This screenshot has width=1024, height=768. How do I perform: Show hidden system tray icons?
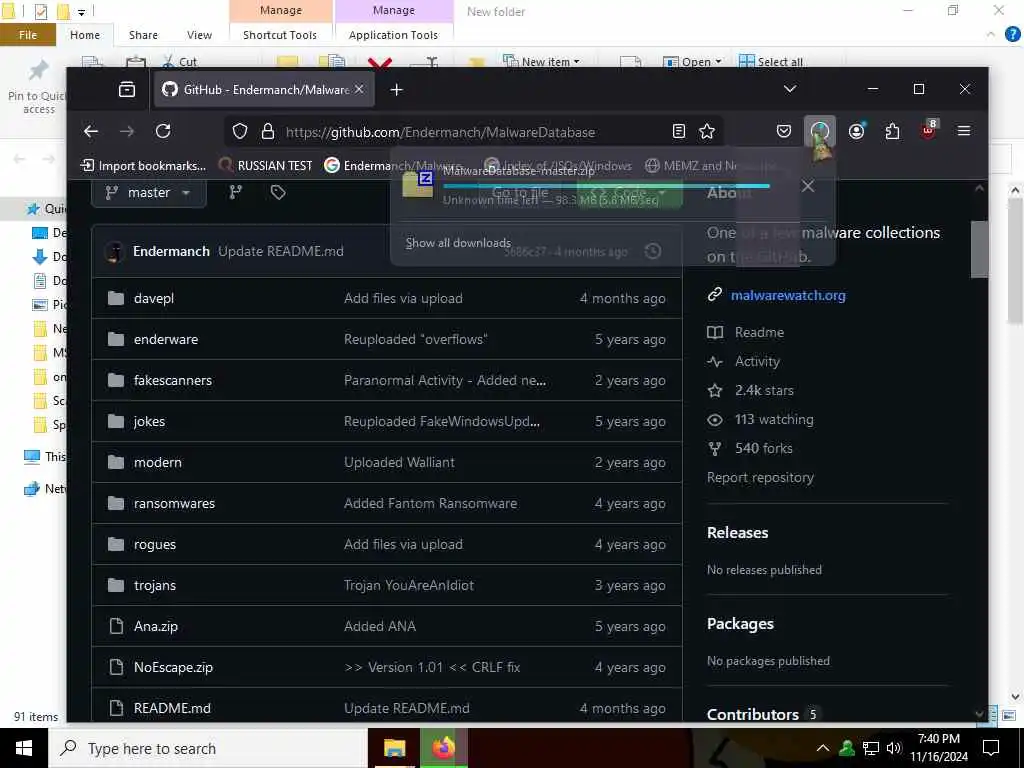(823, 748)
